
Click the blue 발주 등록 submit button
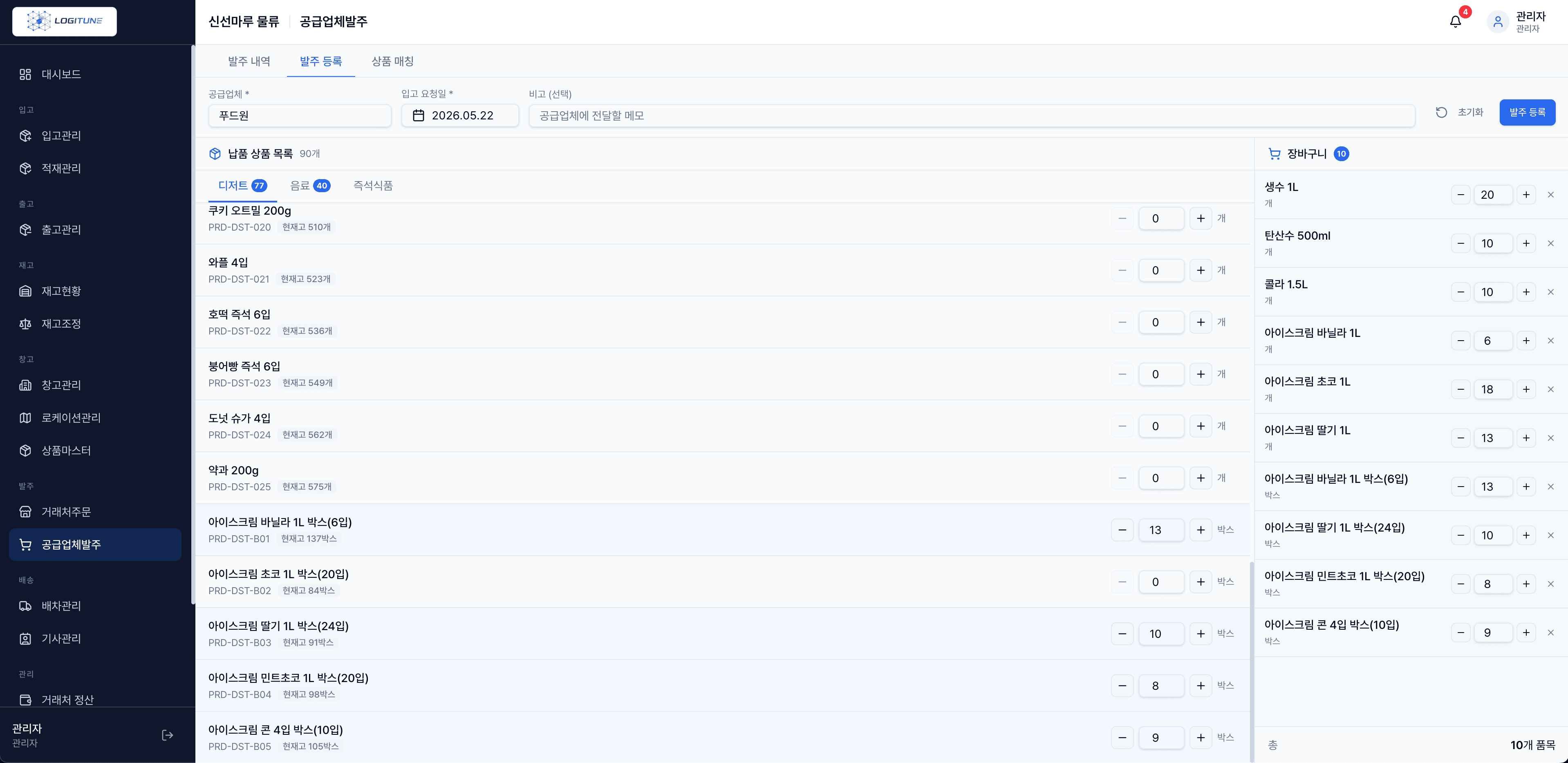point(1527,113)
